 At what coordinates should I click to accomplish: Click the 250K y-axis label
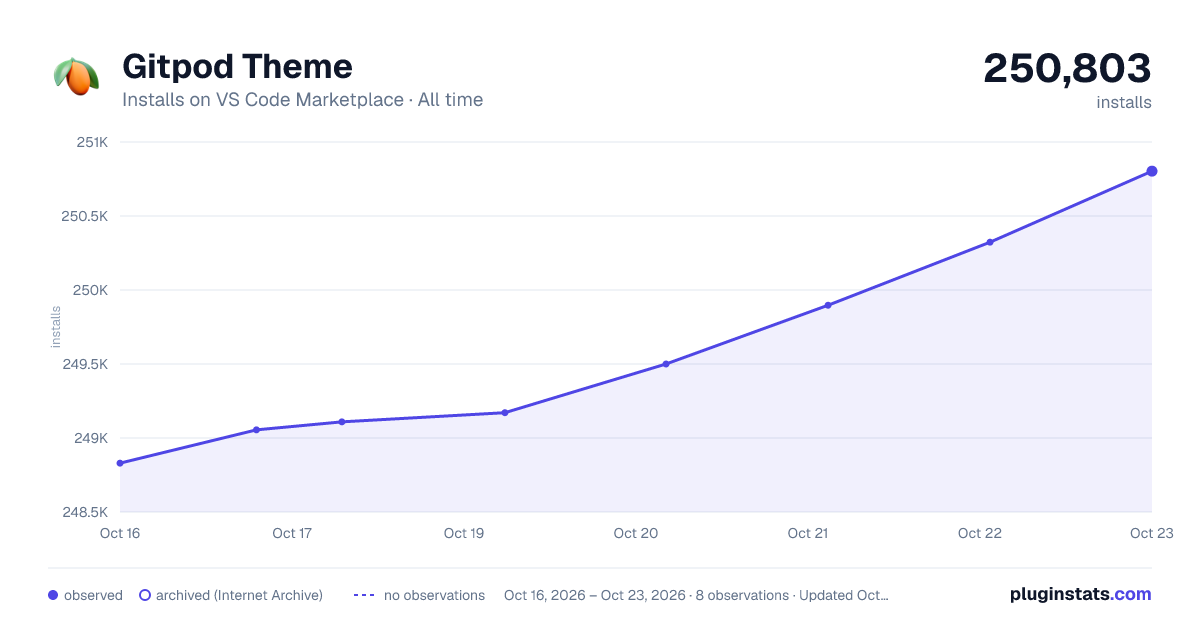tap(90, 290)
